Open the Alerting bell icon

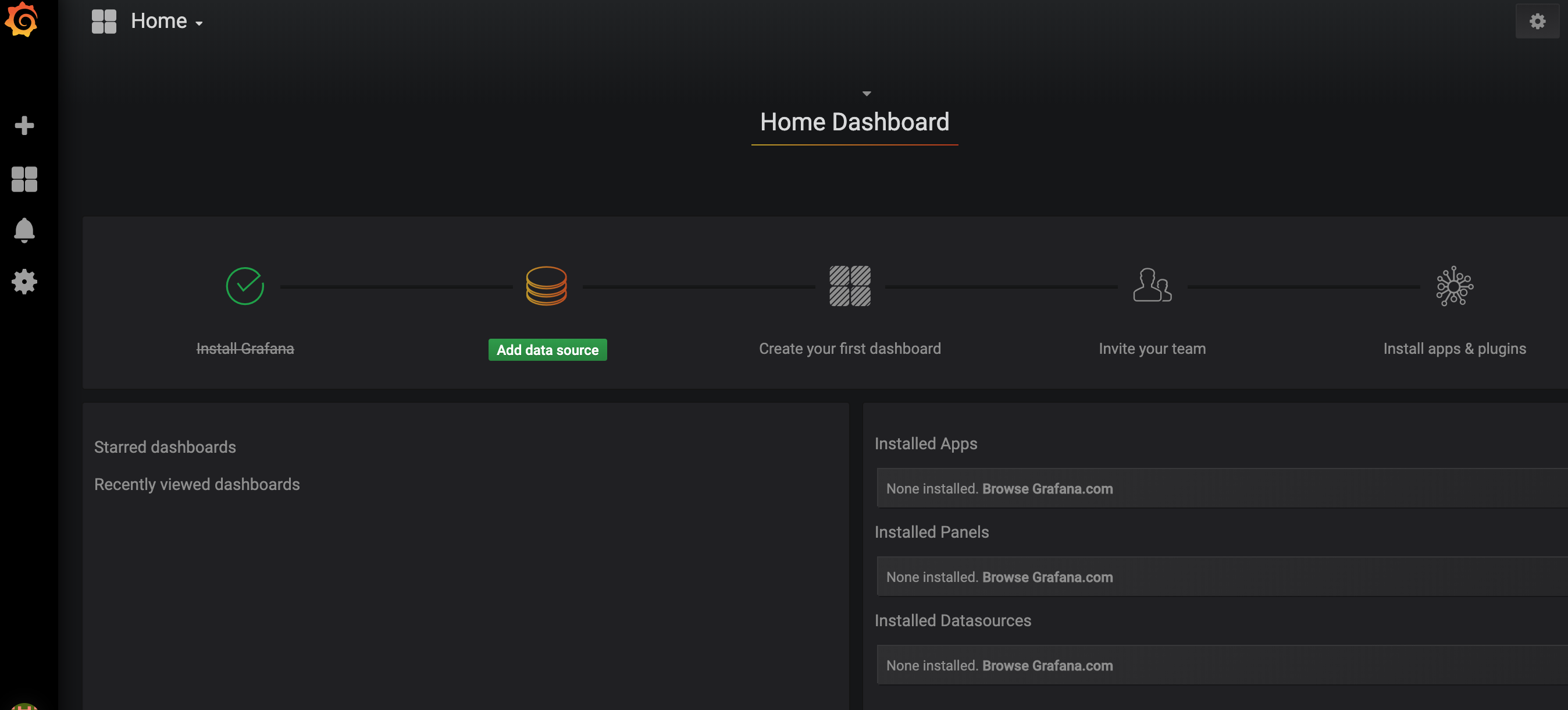pyautogui.click(x=24, y=230)
